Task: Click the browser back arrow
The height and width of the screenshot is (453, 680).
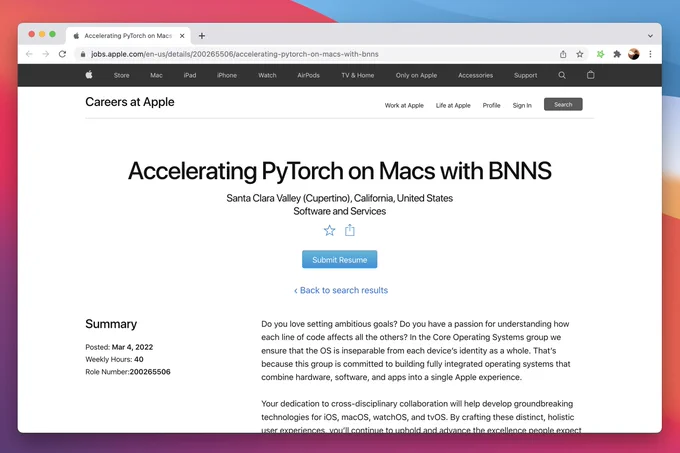Action: click(29, 54)
